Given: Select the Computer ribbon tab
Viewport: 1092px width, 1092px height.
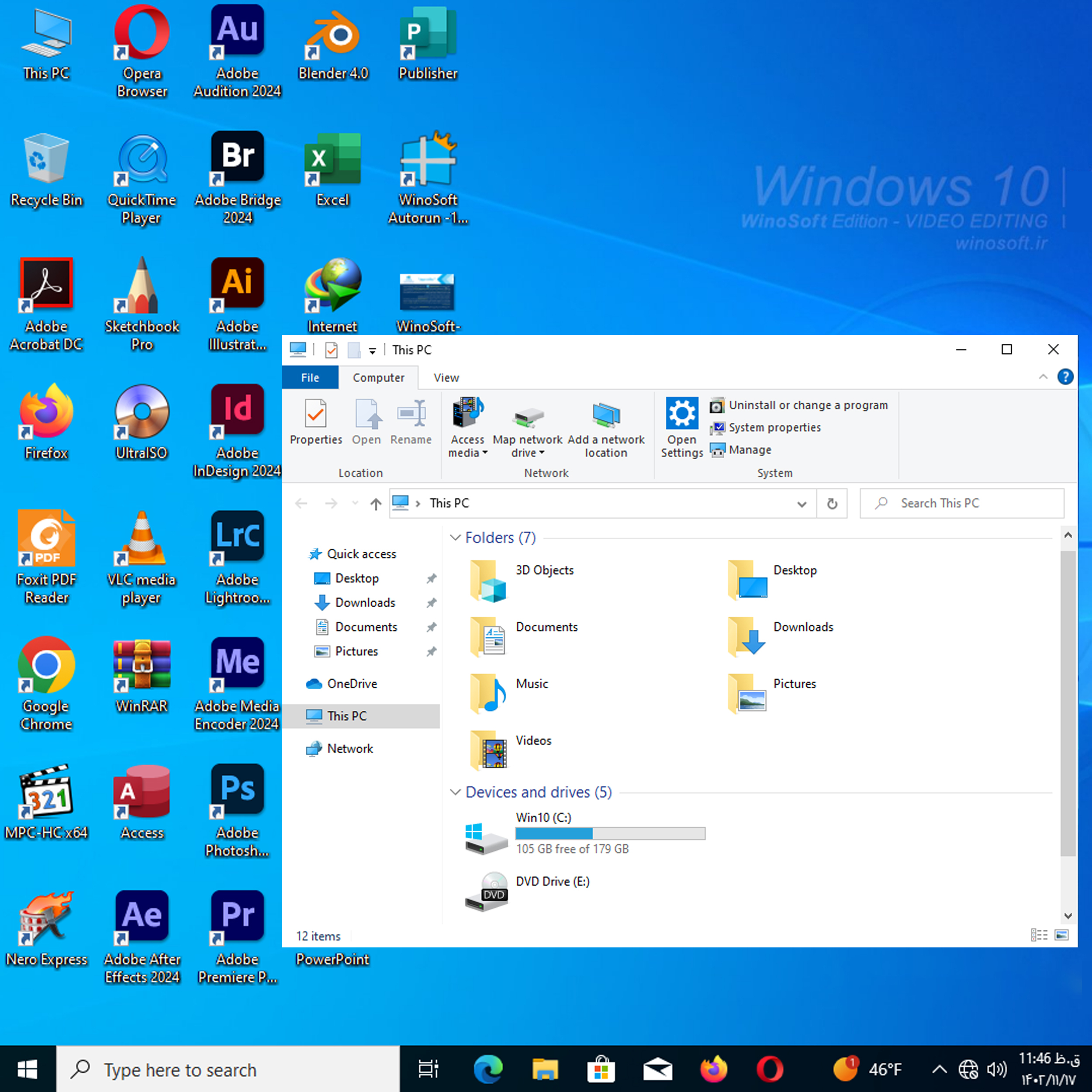Looking at the screenshot, I should pos(378,377).
